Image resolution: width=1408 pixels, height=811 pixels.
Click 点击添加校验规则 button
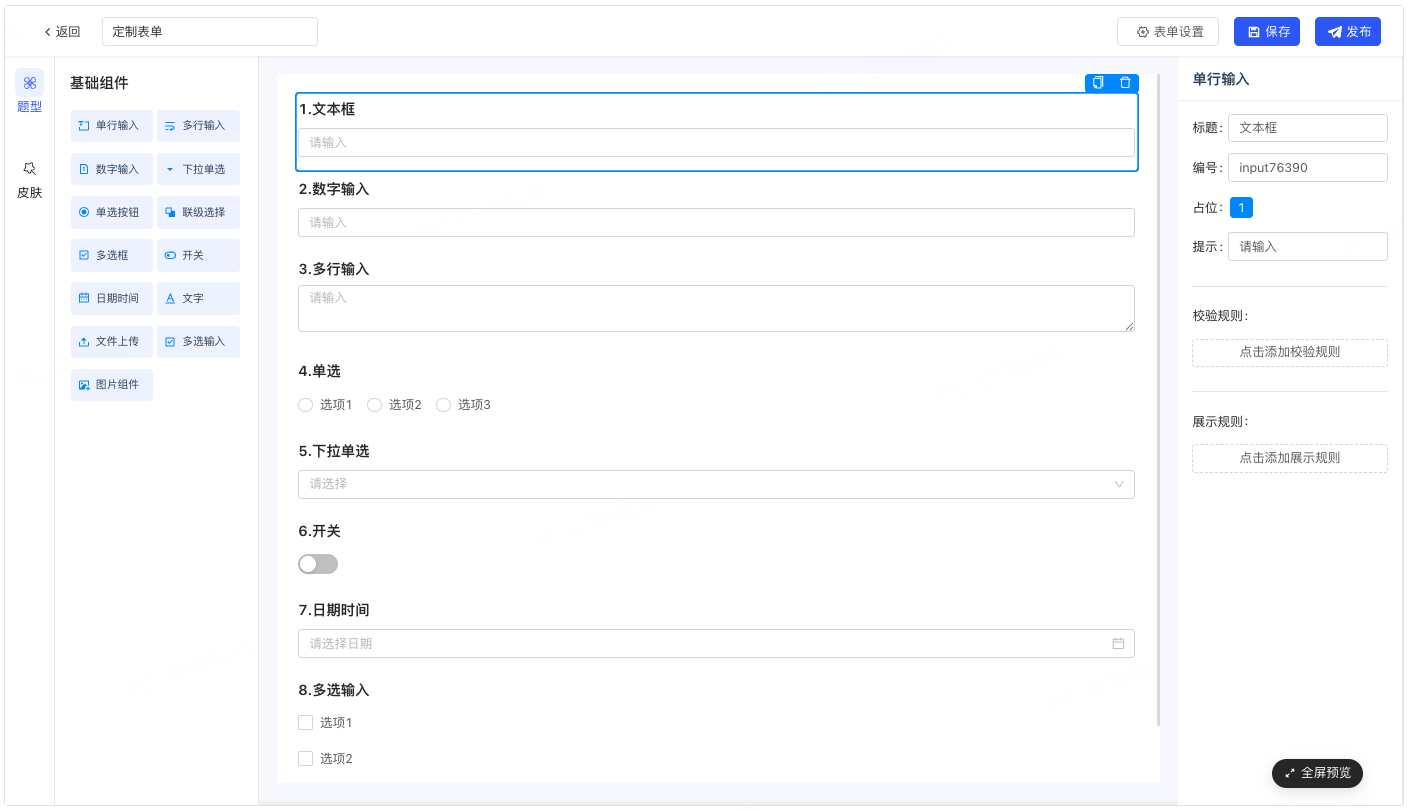coord(1289,353)
